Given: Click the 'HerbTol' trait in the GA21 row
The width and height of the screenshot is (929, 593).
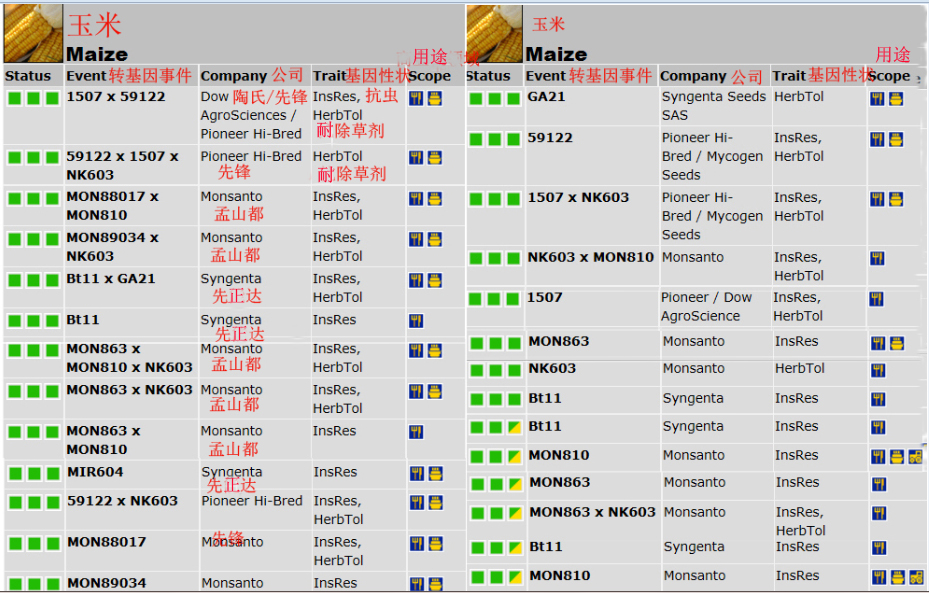Looking at the screenshot, I should tap(799, 97).
